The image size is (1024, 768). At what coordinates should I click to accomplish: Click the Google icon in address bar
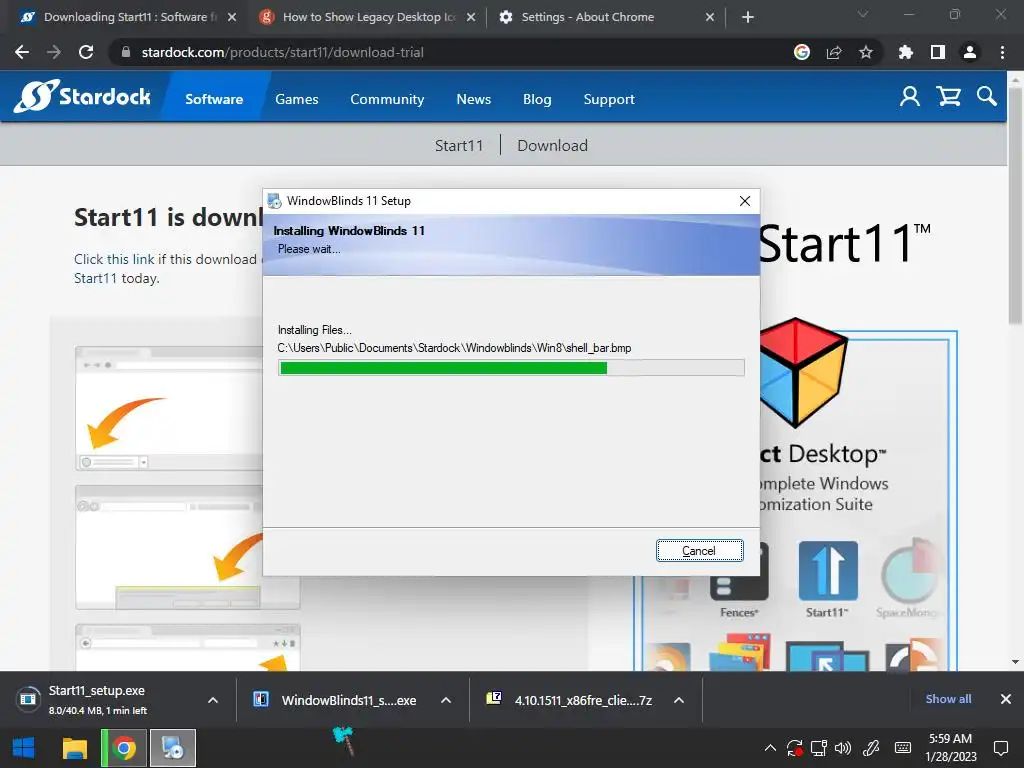point(802,52)
